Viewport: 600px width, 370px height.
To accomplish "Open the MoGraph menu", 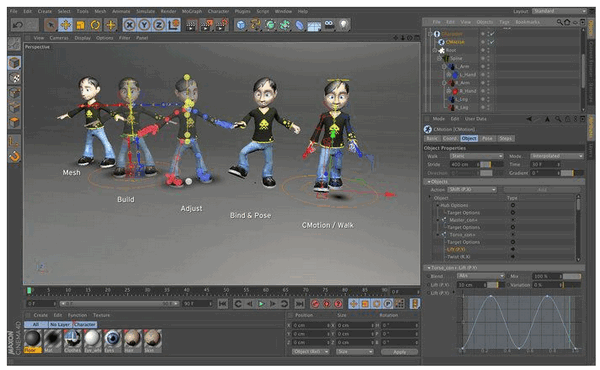I will (192, 11).
